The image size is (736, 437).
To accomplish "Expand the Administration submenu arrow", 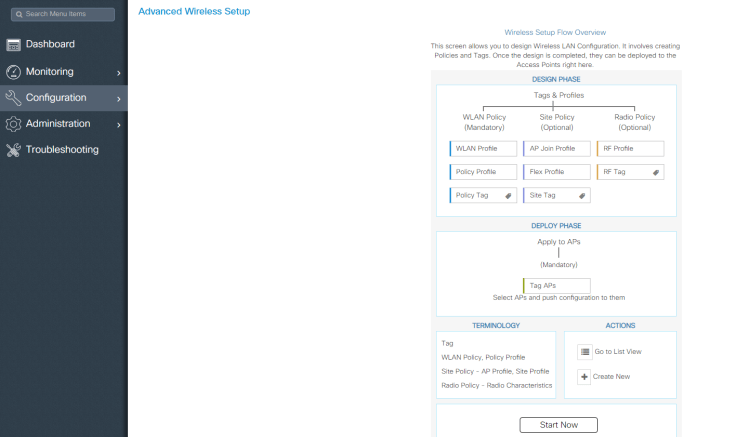I will (x=118, y=125).
